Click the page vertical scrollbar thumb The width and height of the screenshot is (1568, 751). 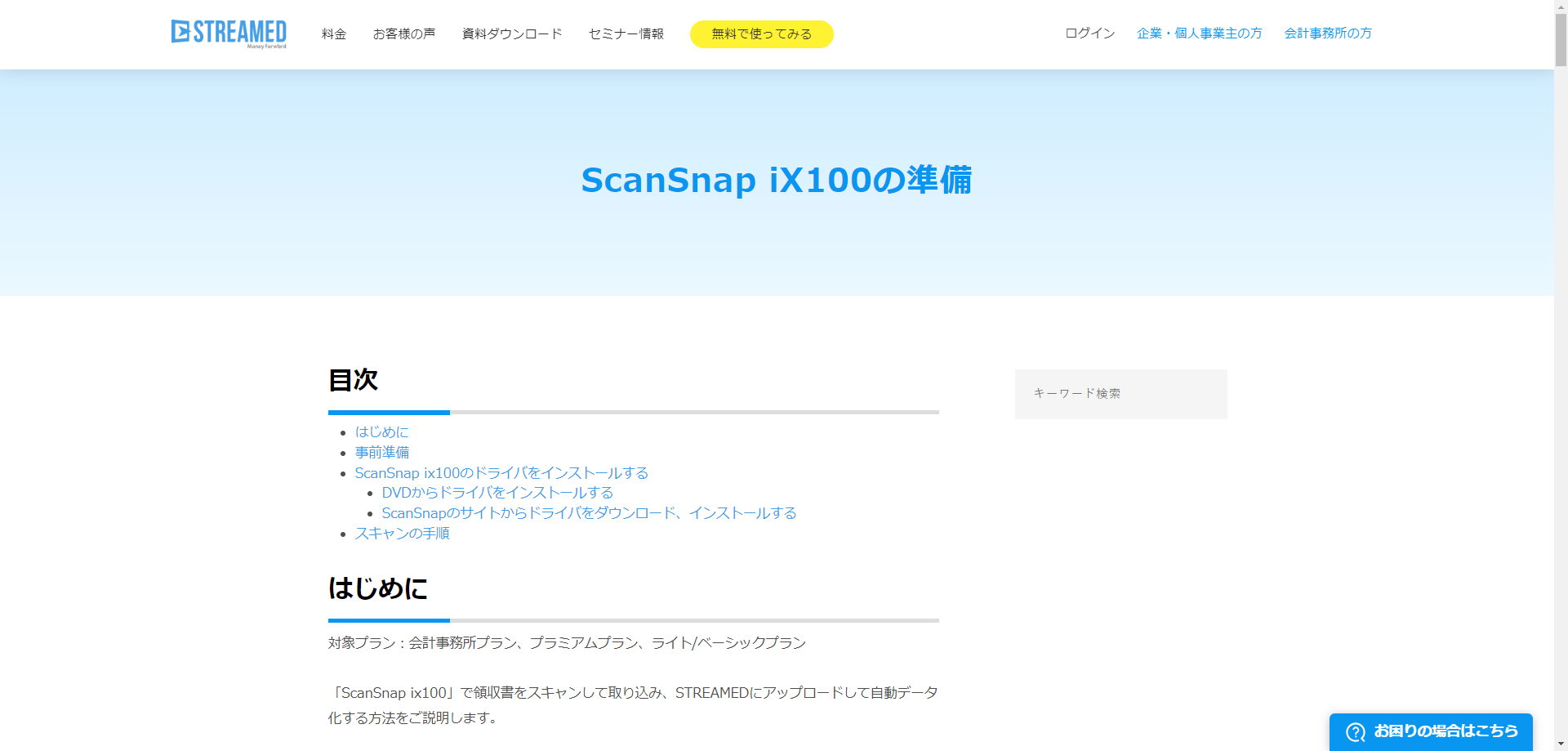pos(1561,39)
